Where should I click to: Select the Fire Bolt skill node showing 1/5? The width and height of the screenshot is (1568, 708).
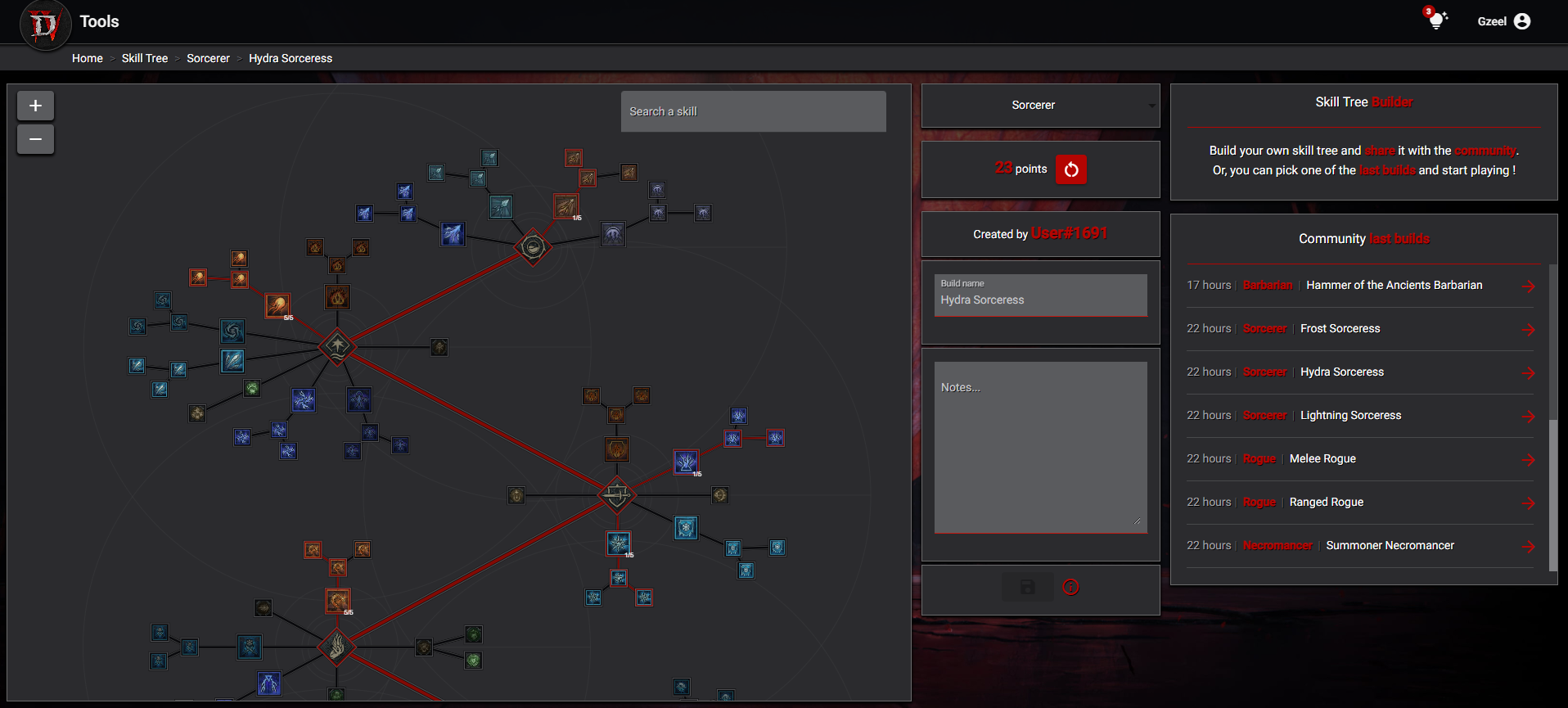pyautogui.click(x=565, y=206)
